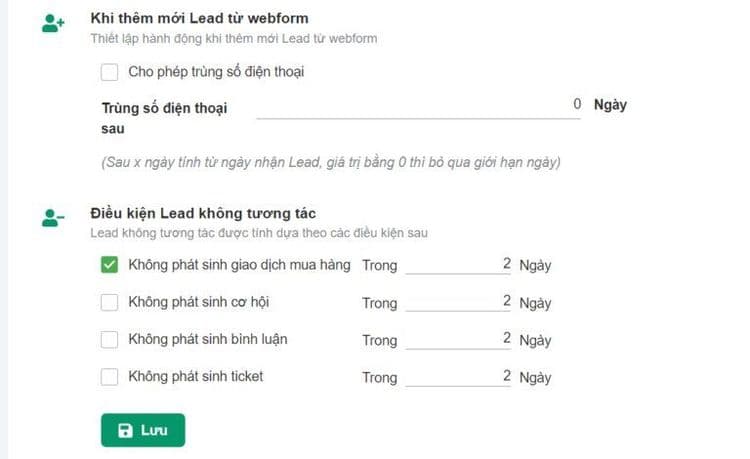Tick the Không phát sinh cơ hội checkbox
The image size is (750, 459).
click(110, 303)
